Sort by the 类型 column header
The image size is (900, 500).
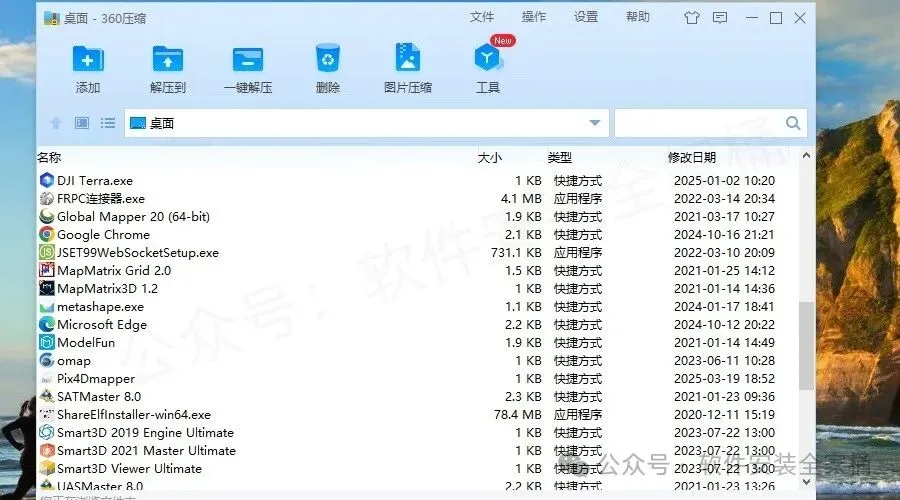[x=559, y=157]
